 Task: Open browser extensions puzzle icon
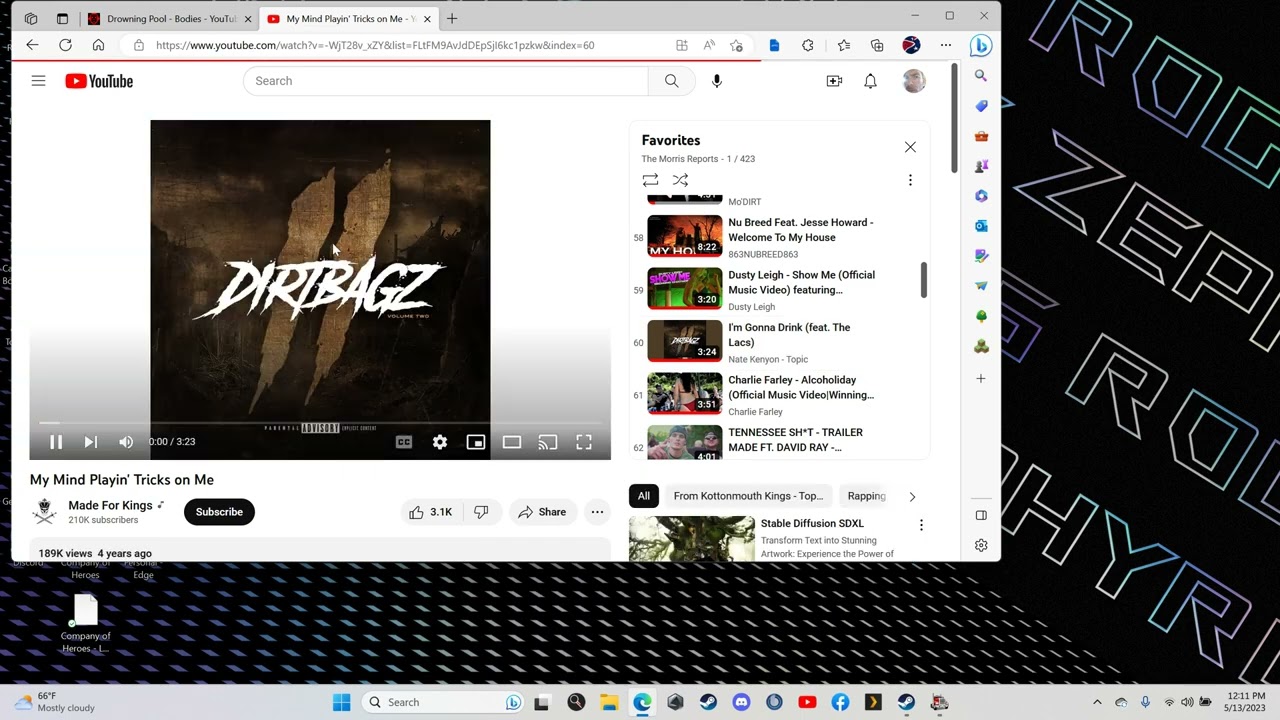point(808,45)
